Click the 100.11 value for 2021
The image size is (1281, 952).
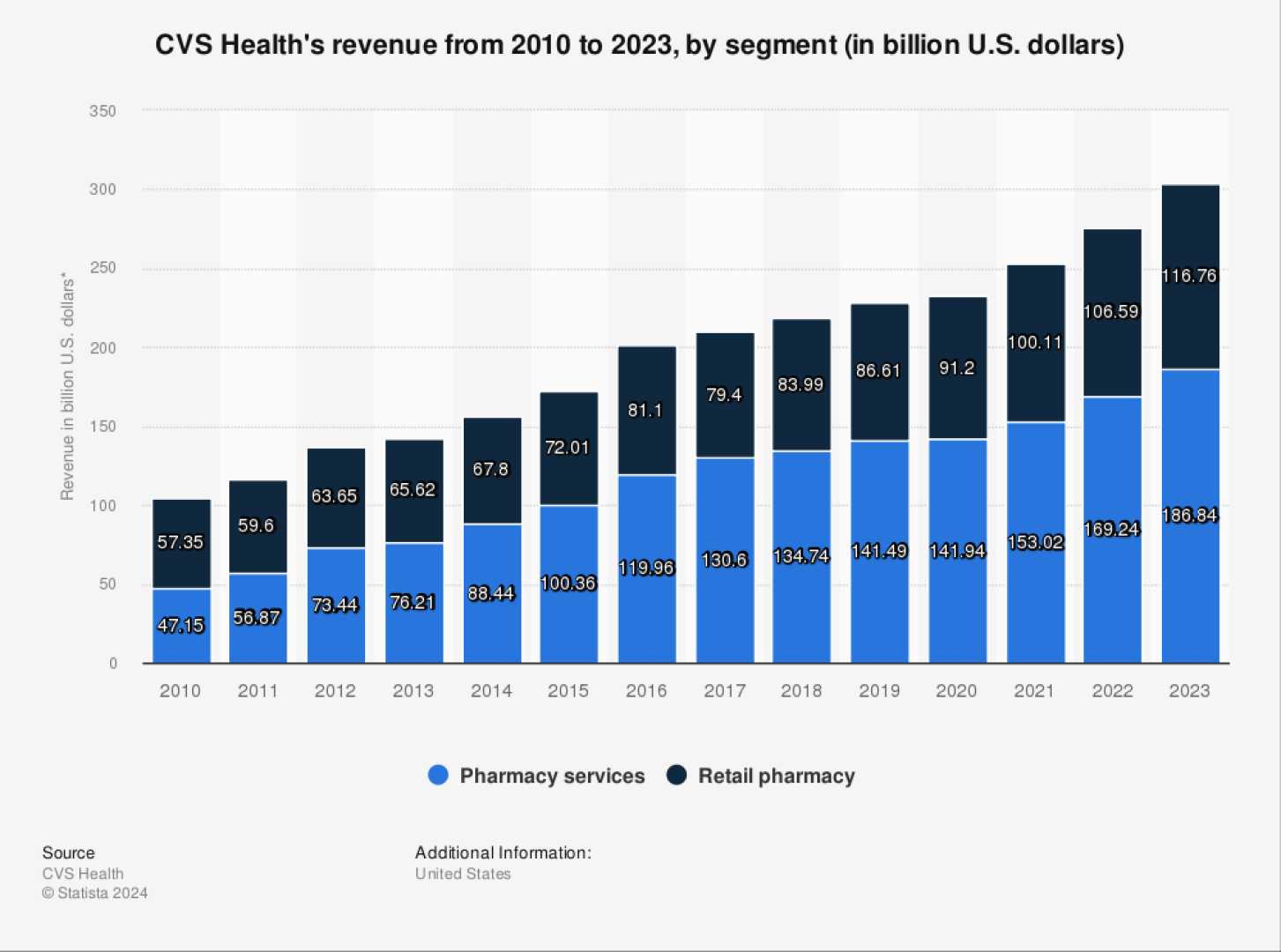[1036, 343]
